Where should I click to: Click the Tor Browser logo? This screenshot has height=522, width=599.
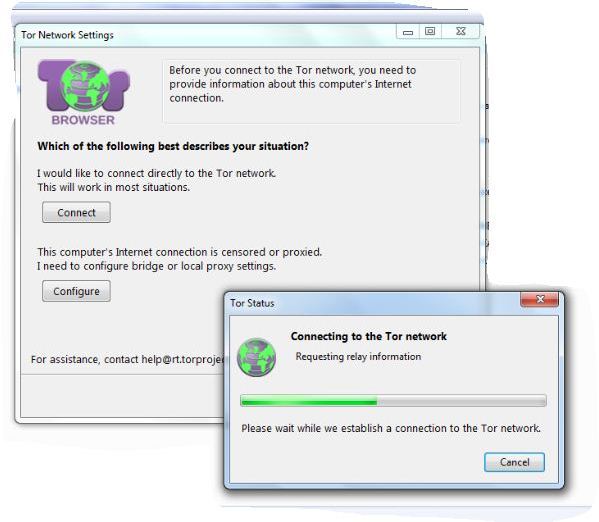tap(84, 93)
